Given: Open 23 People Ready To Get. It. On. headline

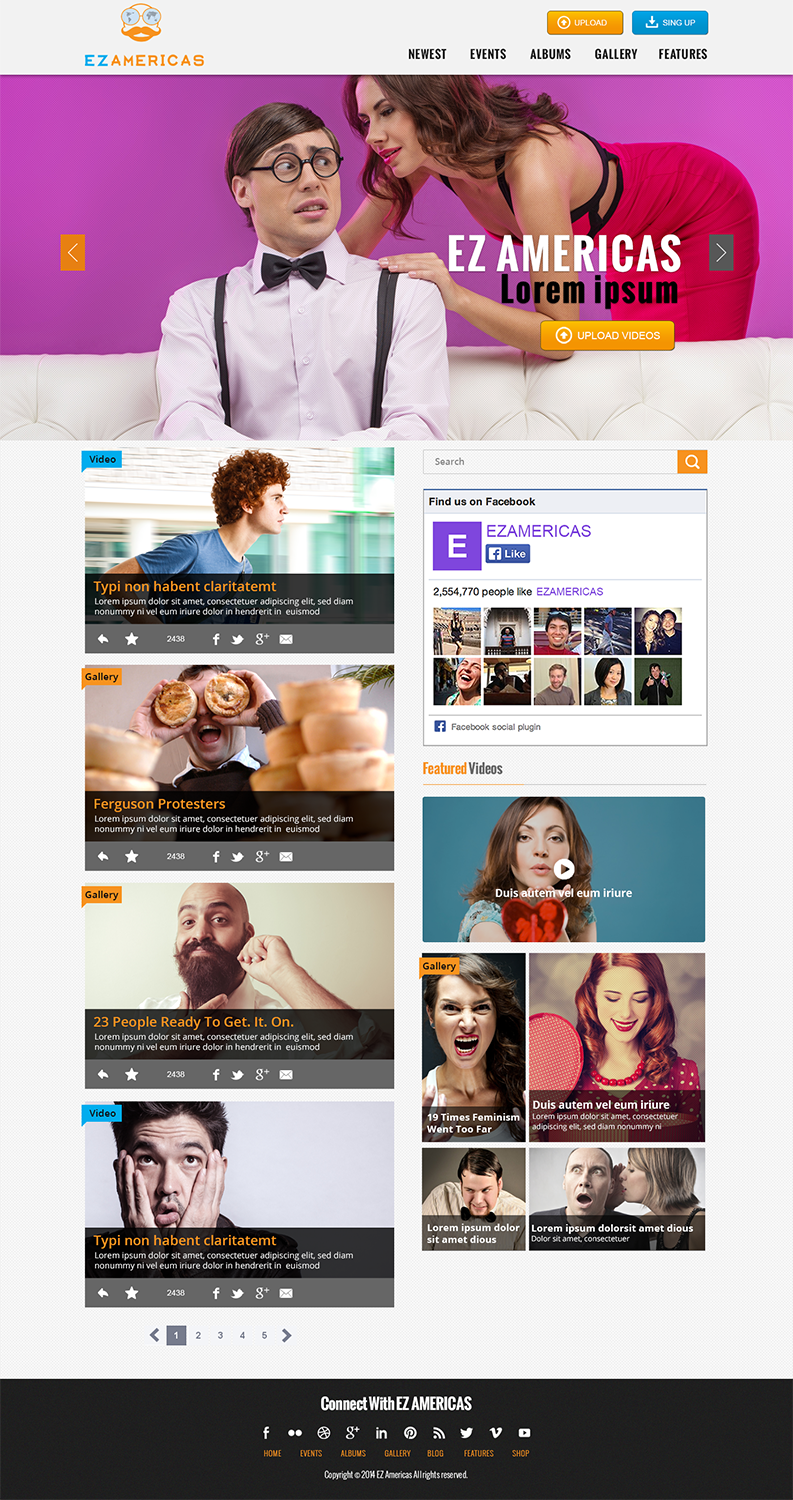Looking at the screenshot, I should [x=193, y=1022].
